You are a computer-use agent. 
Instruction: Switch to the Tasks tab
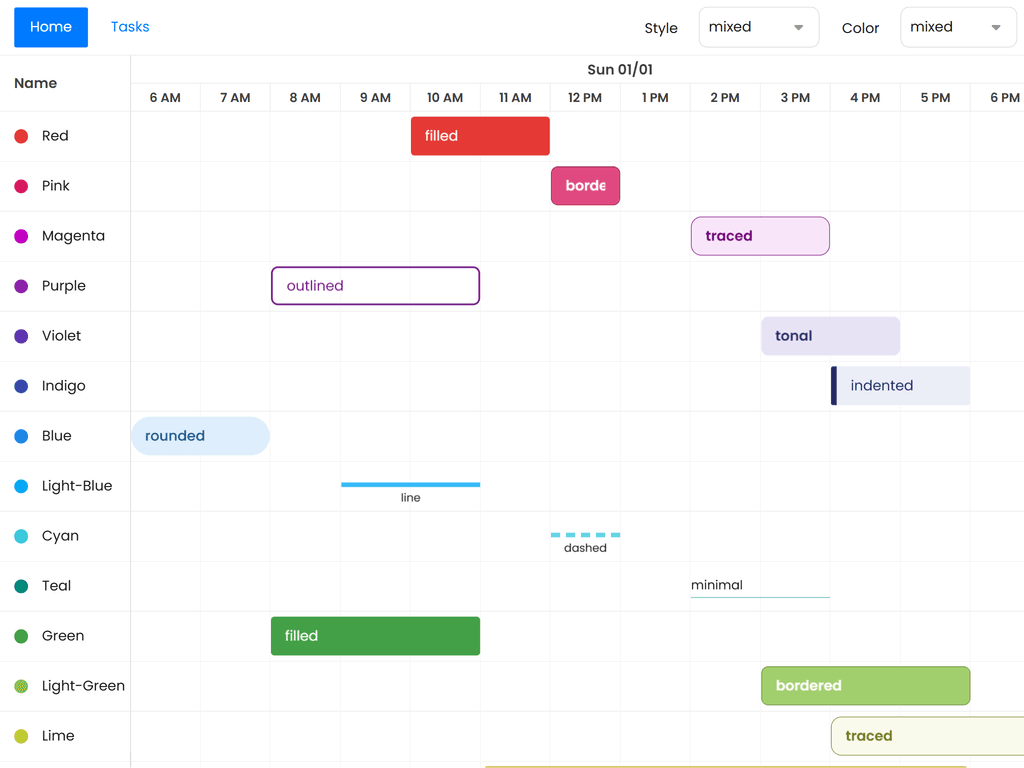coord(130,27)
